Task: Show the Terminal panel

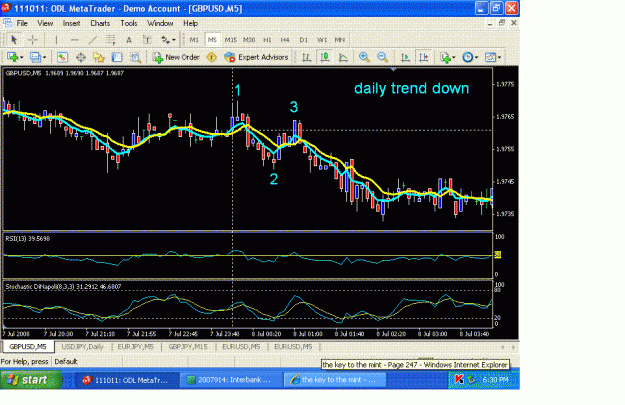Action: 117,57
